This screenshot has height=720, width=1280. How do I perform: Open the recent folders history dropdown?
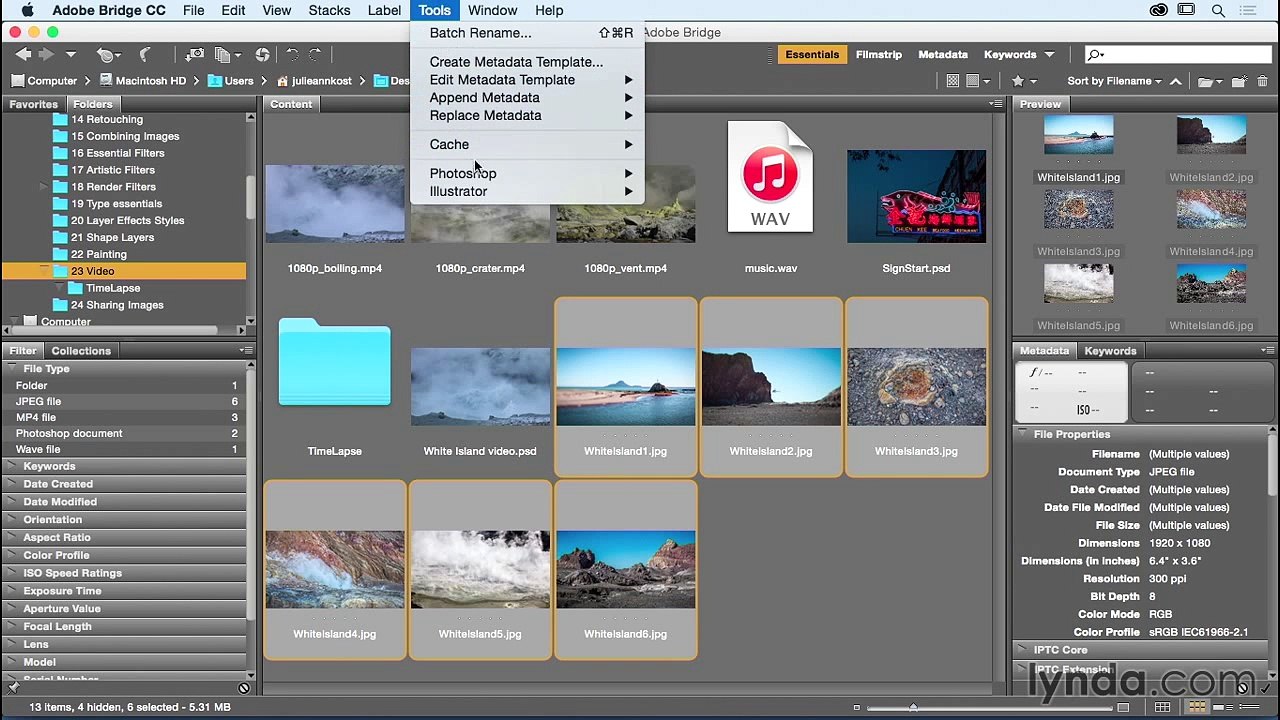click(x=71, y=55)
